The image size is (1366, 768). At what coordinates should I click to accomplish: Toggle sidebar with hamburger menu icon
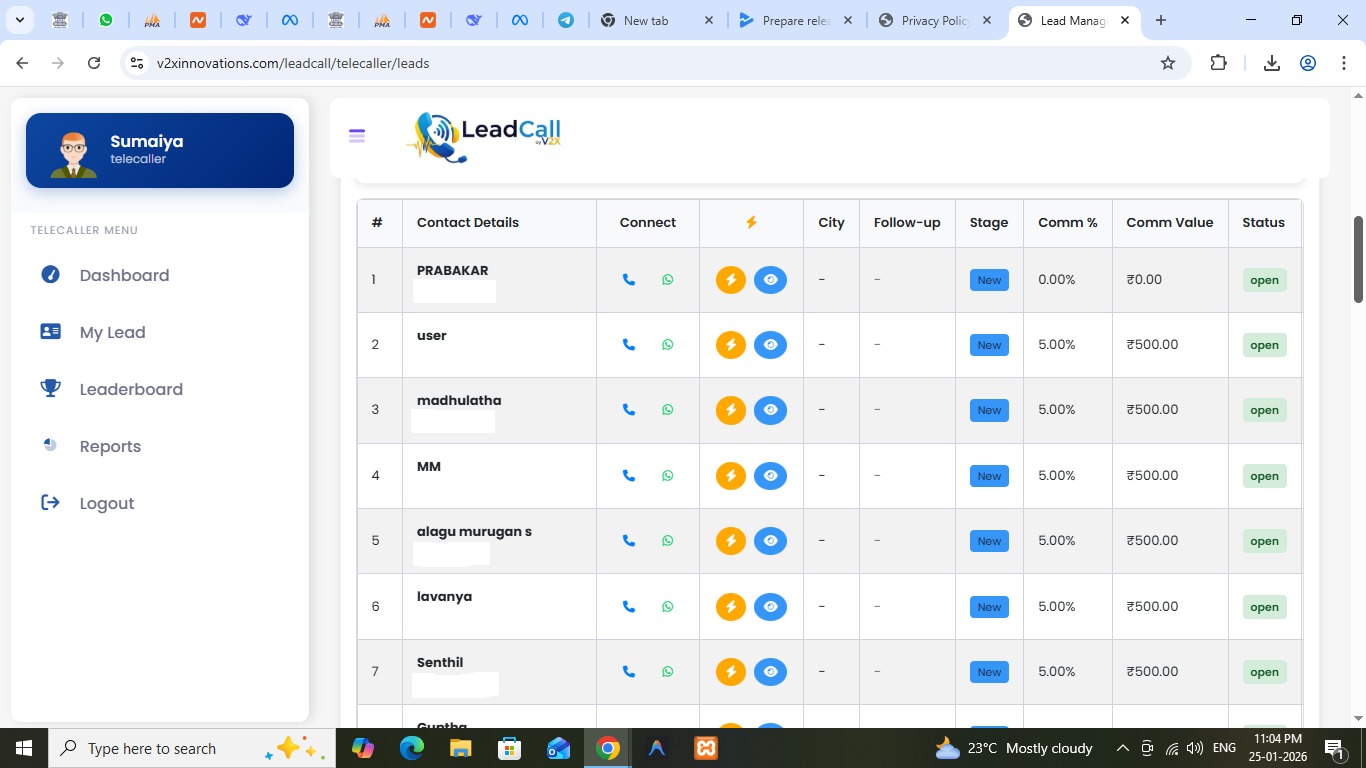click(357, 136)
